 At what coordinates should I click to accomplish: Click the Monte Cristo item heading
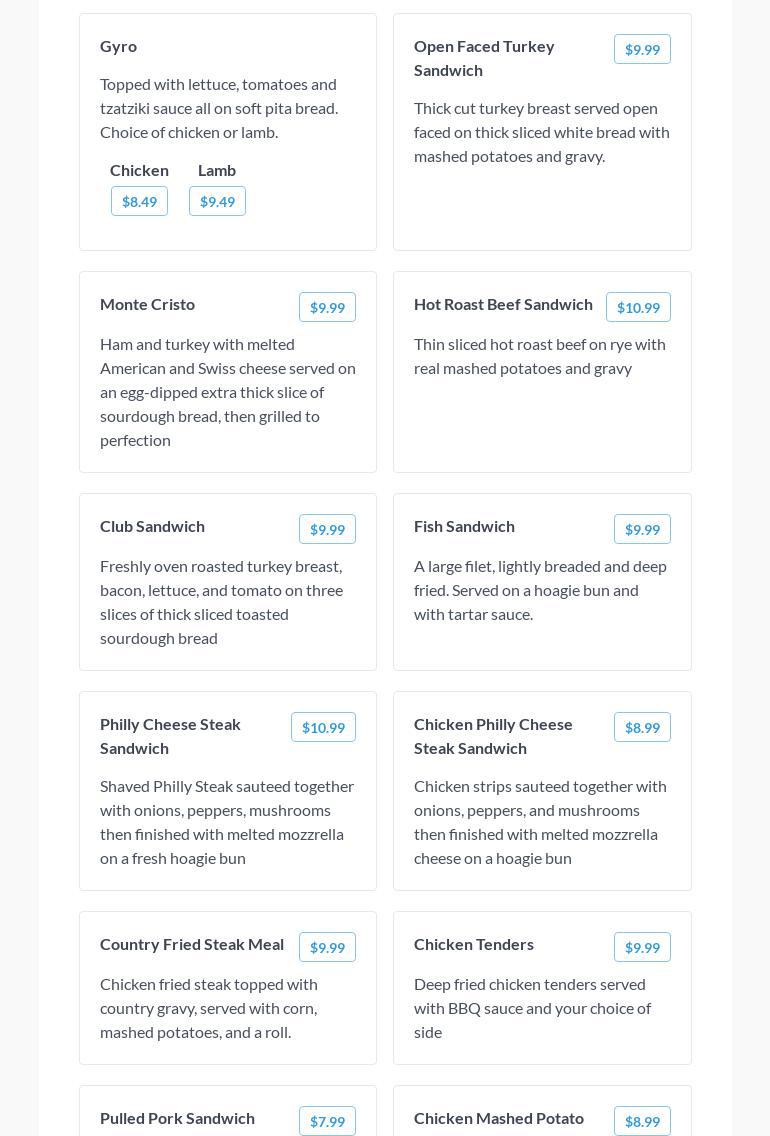point(147,304)
